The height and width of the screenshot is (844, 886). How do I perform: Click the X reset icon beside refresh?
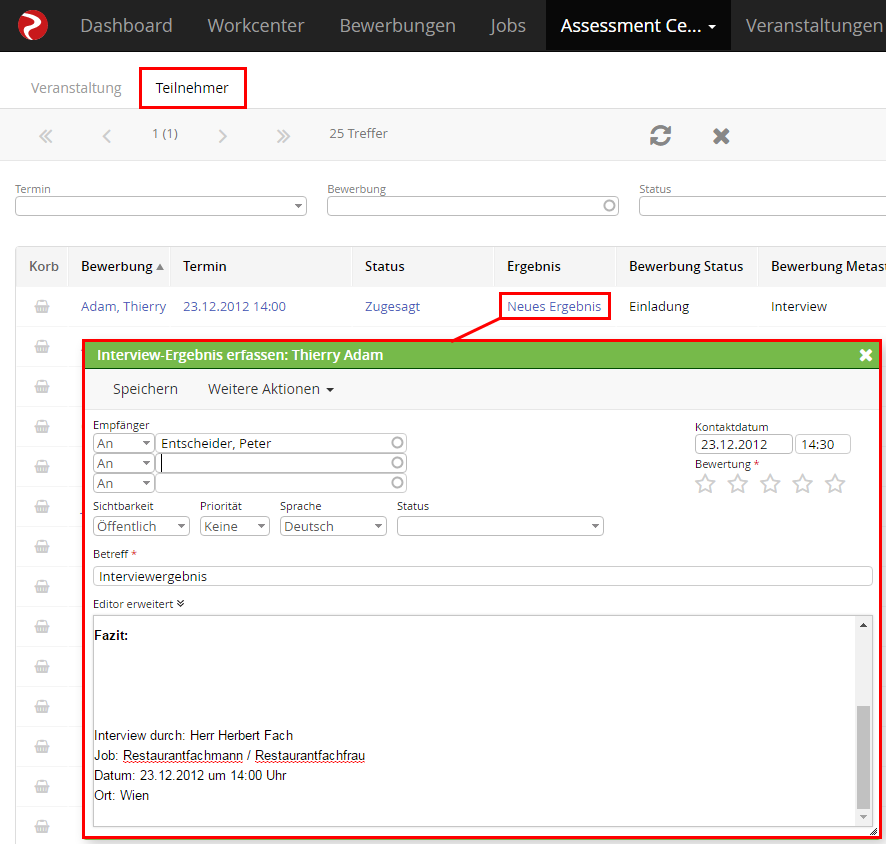[721, 136]
